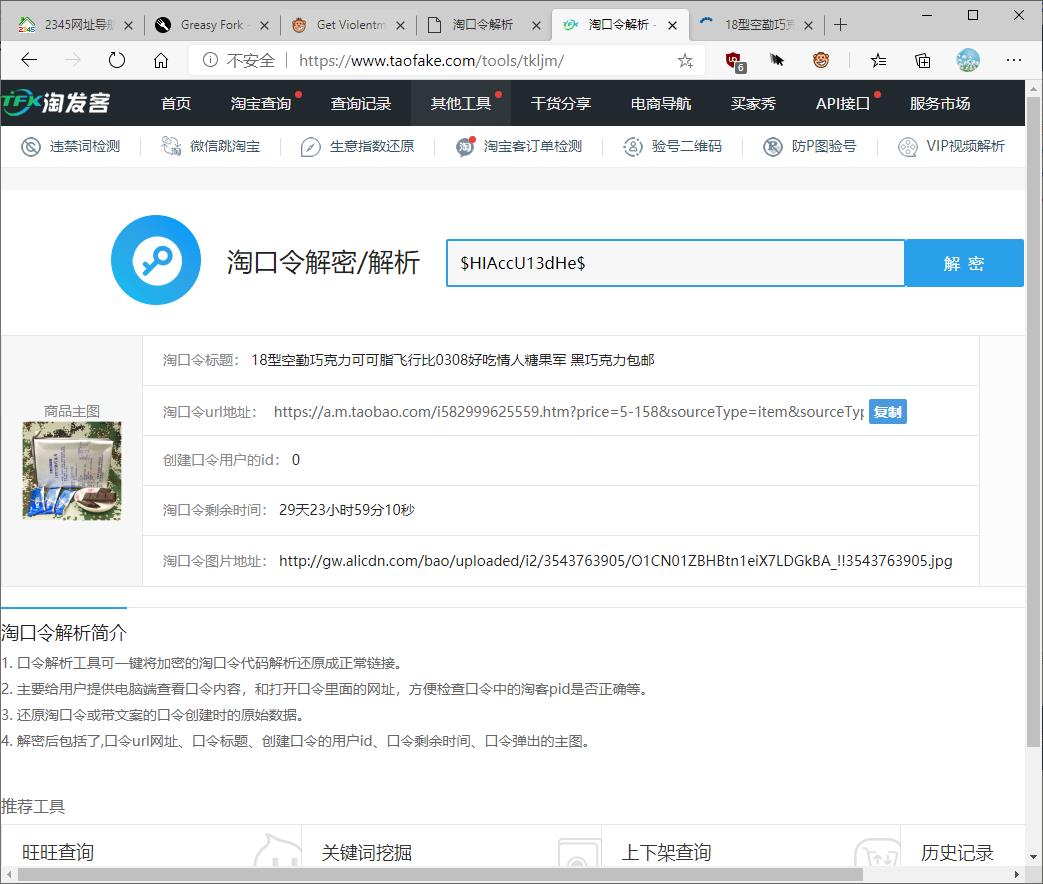Image resolution: width=1043 pixels, height=884 pixels.
Task: Click the browser address bar URL
Action: 431,61
